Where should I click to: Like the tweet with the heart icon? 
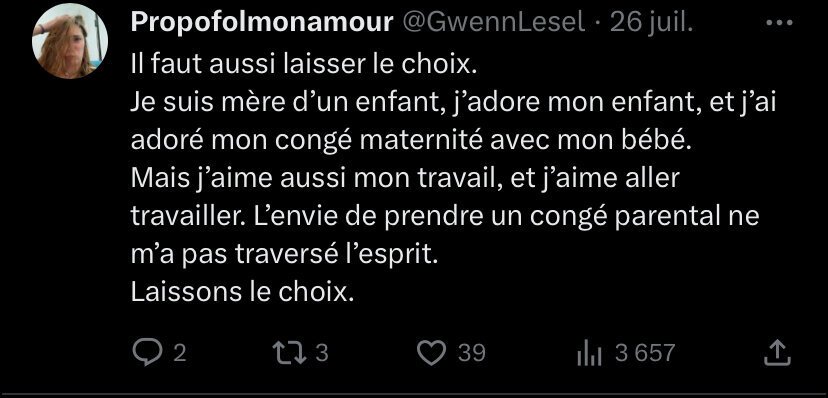pyautogui.click(x=431, y=353)
